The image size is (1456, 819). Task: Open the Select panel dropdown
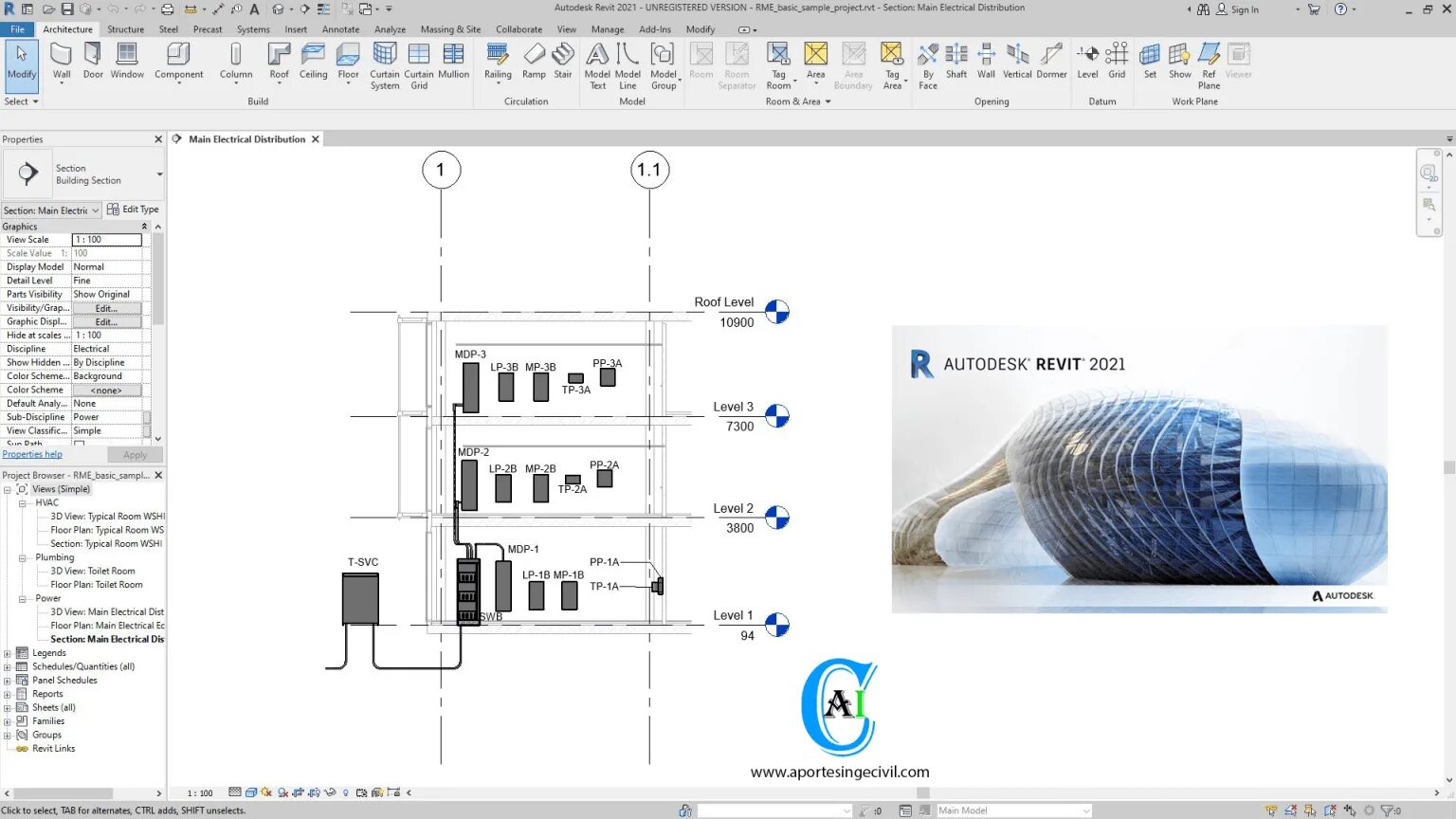pyautogui.click(x=21, y=101)
